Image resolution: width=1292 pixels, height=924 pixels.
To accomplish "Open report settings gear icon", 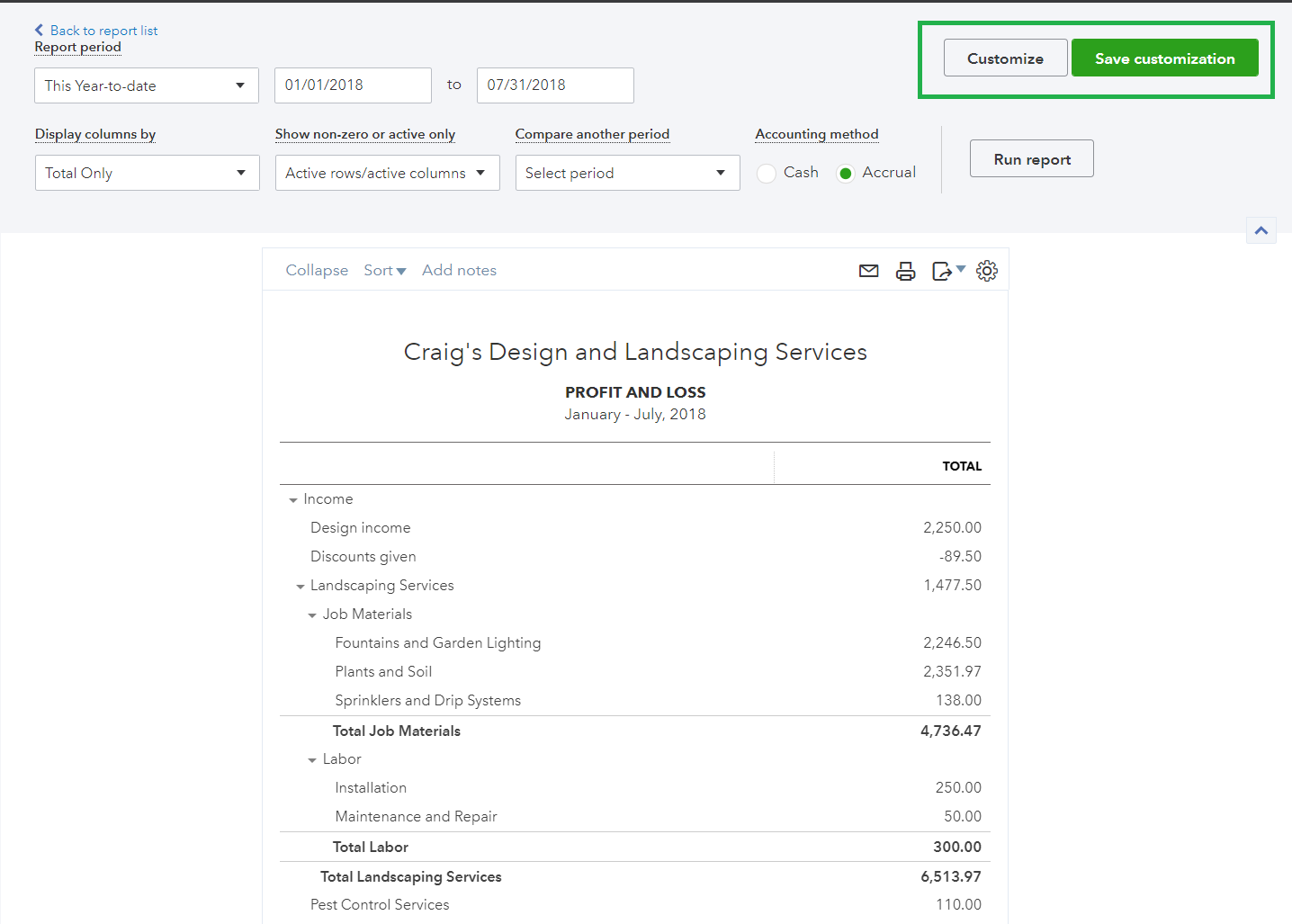I will [987, 271].
